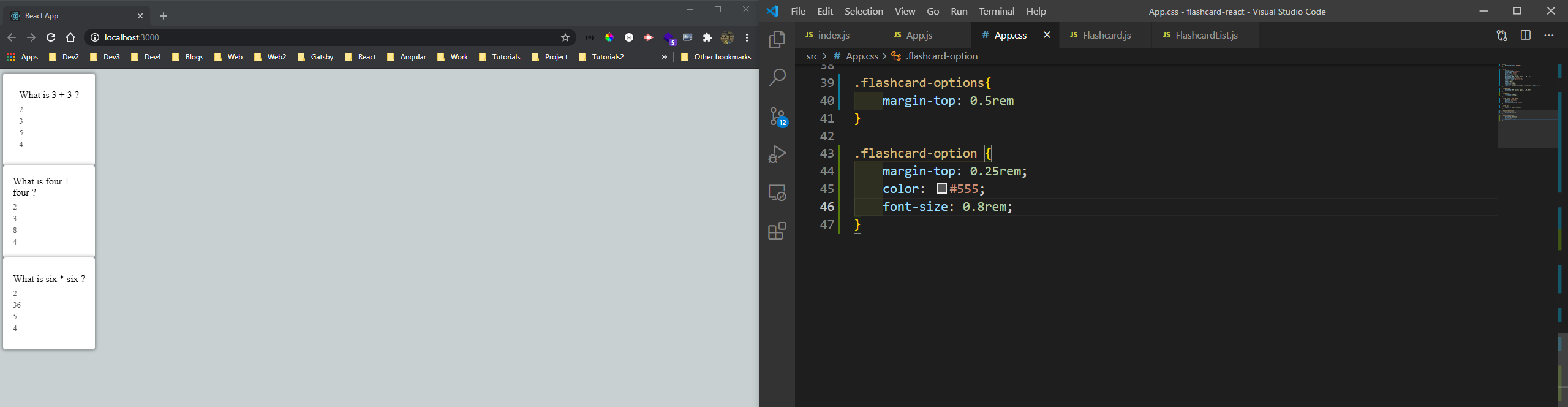
Task: Show more bookmarks with the chevron
Action: coord(665,57)
